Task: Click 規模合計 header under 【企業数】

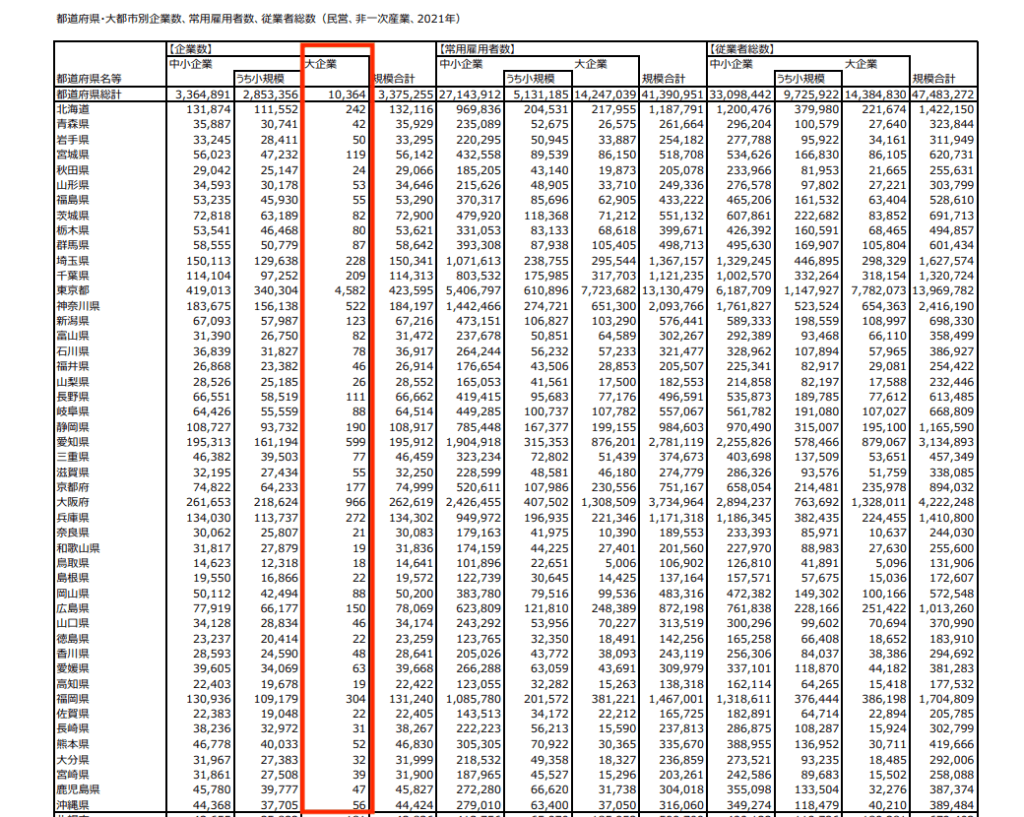Action: tap(394, 79)
